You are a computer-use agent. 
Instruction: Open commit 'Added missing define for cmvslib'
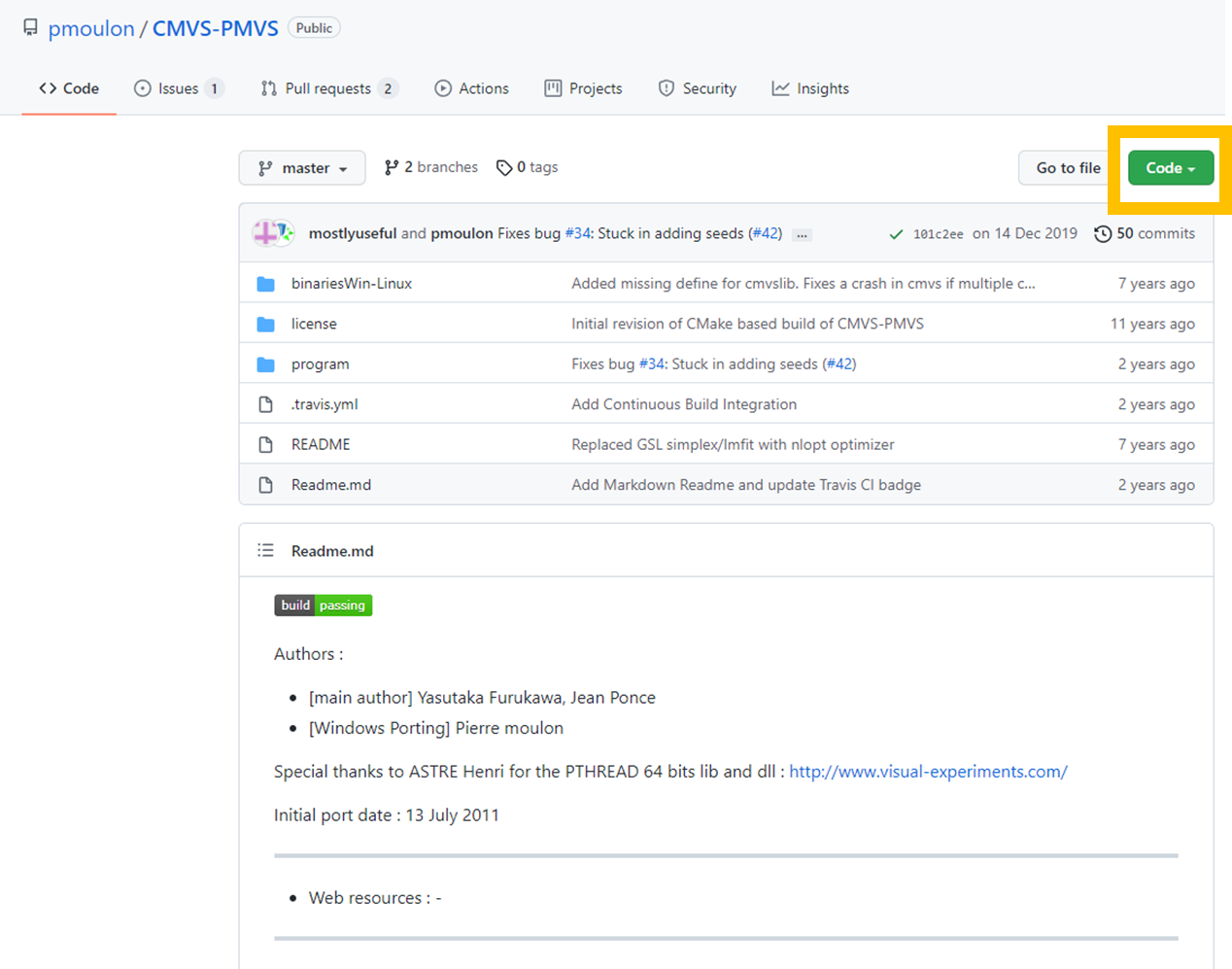point(804,284)
